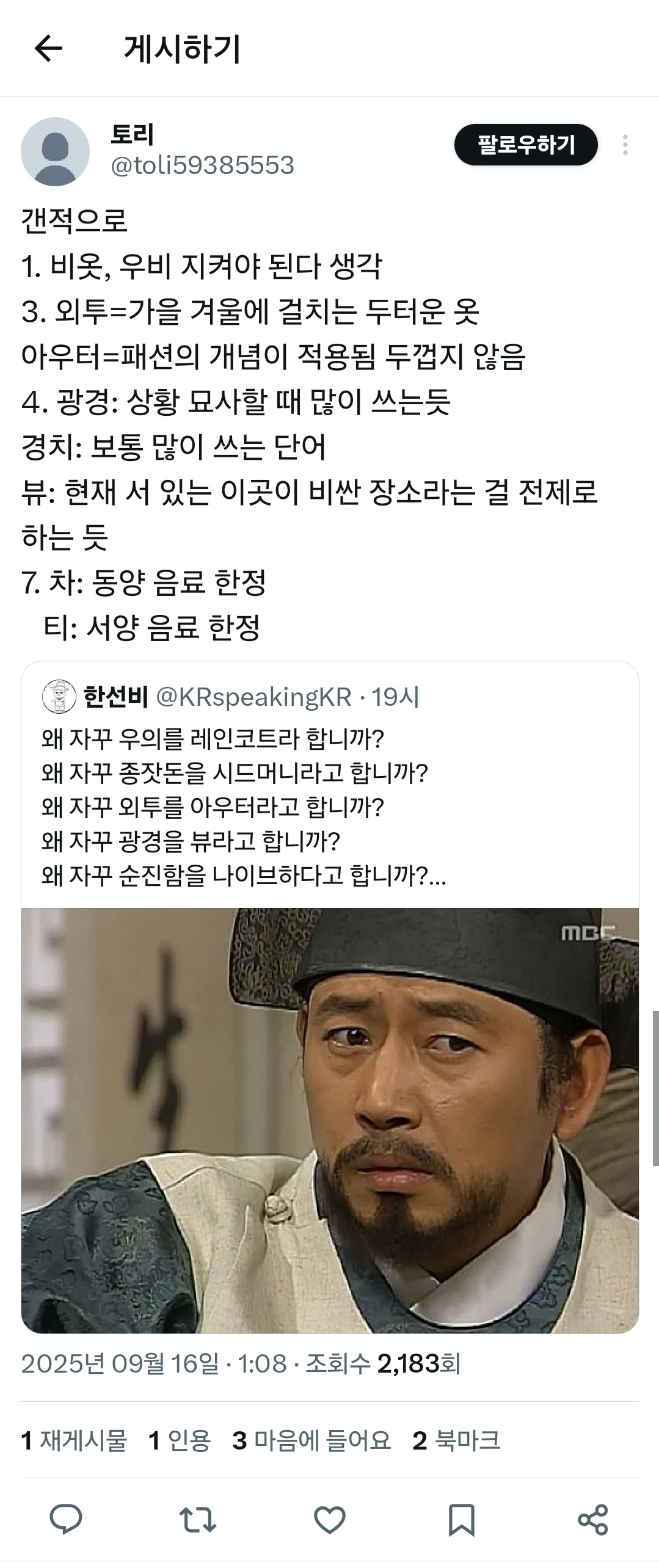Open the @toli59385553 username link
The height and width of the screenshot is (1568, 659).
[202, 165]
